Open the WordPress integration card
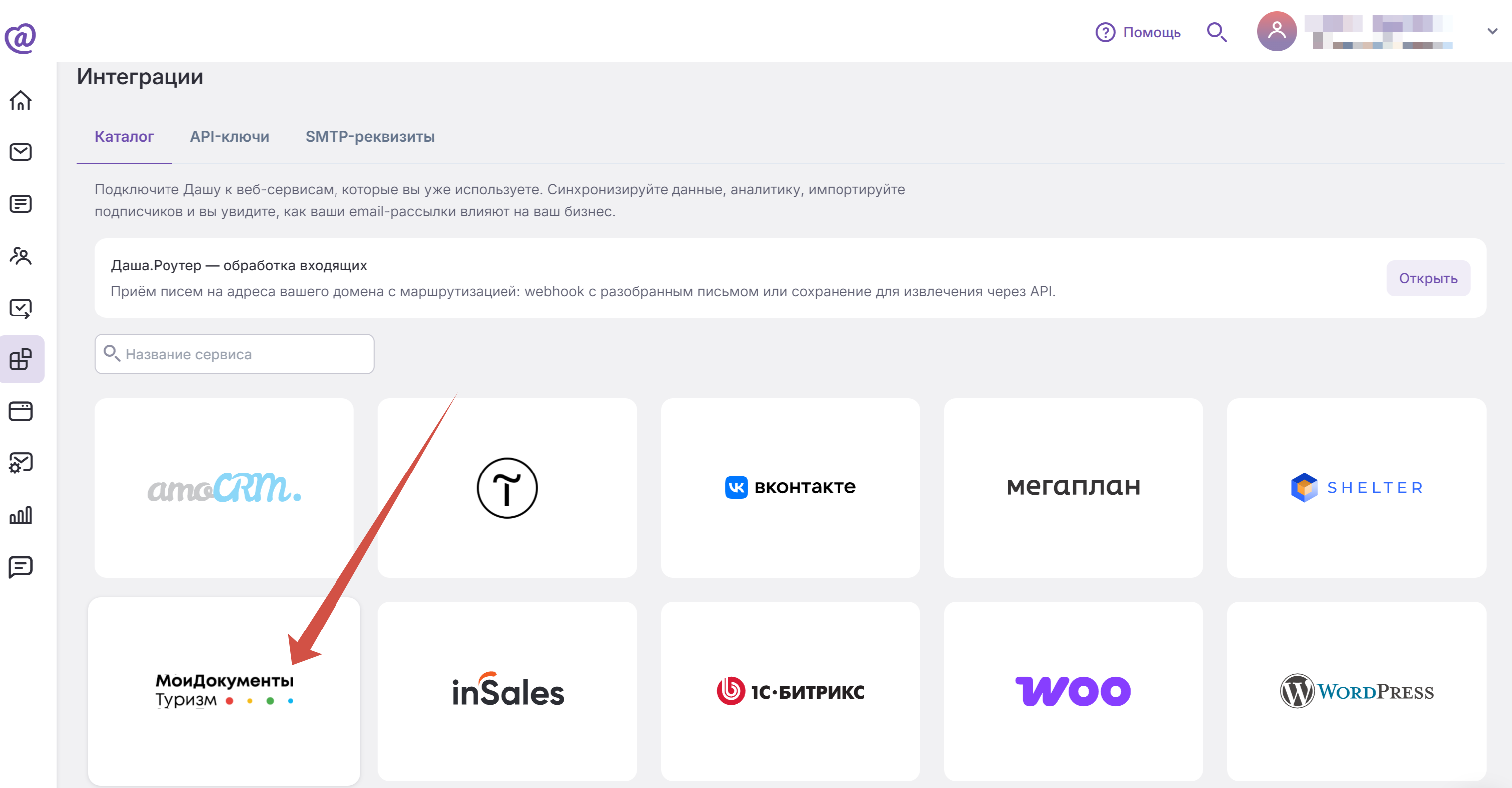The width and height of the screenshot is (1512, 788). point(1356,691)
